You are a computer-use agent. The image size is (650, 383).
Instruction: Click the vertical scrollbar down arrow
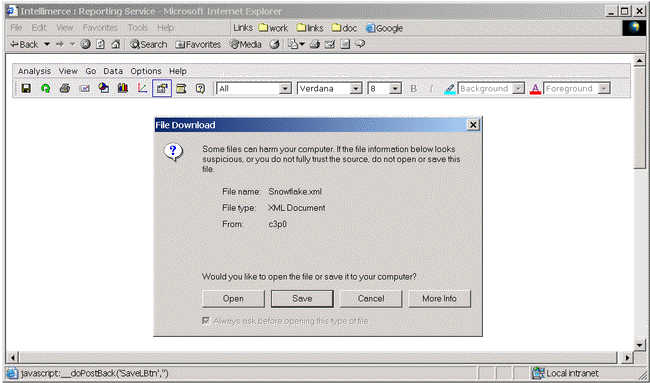point(639,345)
